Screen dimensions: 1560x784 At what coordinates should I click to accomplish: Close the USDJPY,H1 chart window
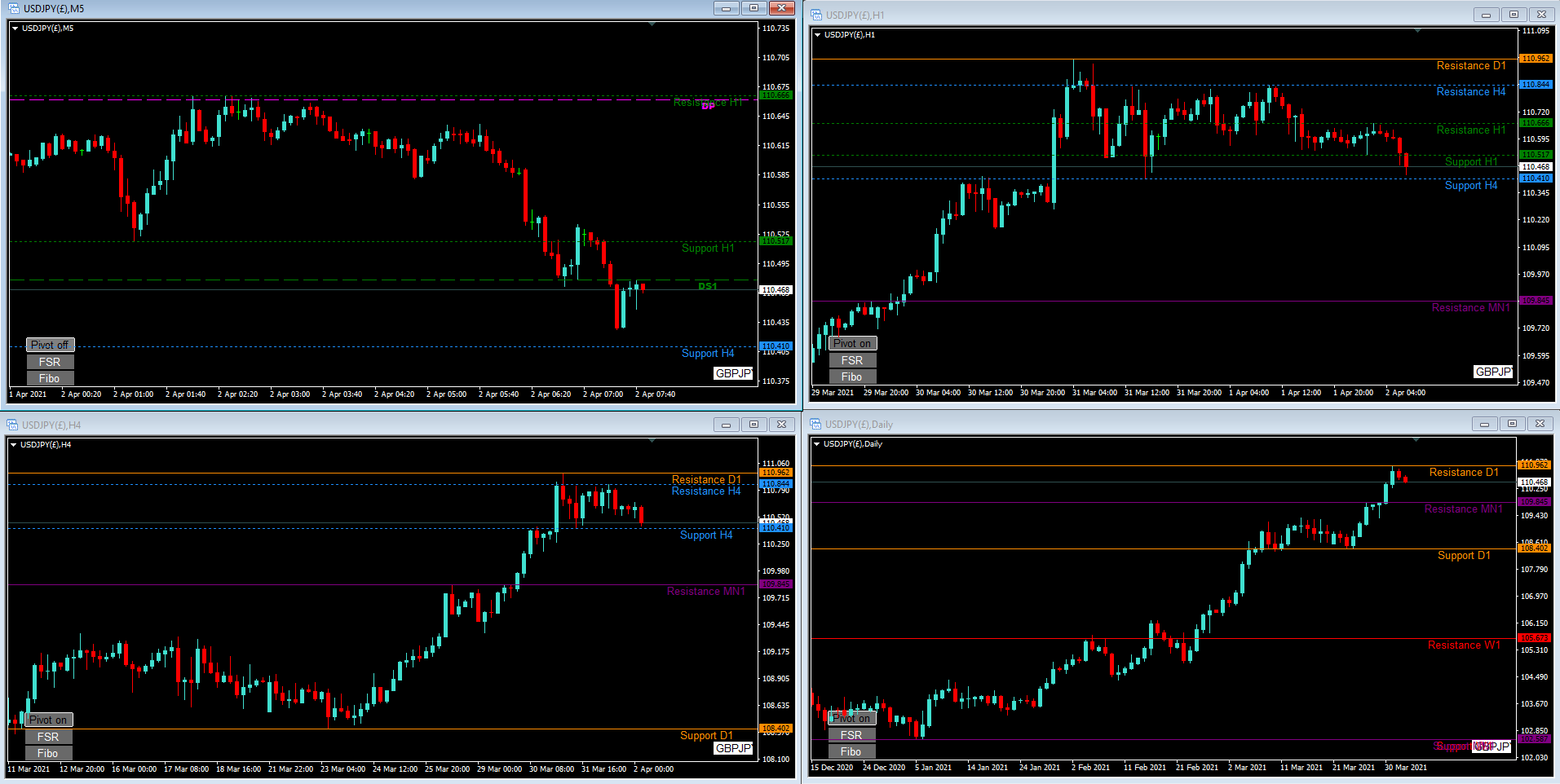coord(1541,15)
